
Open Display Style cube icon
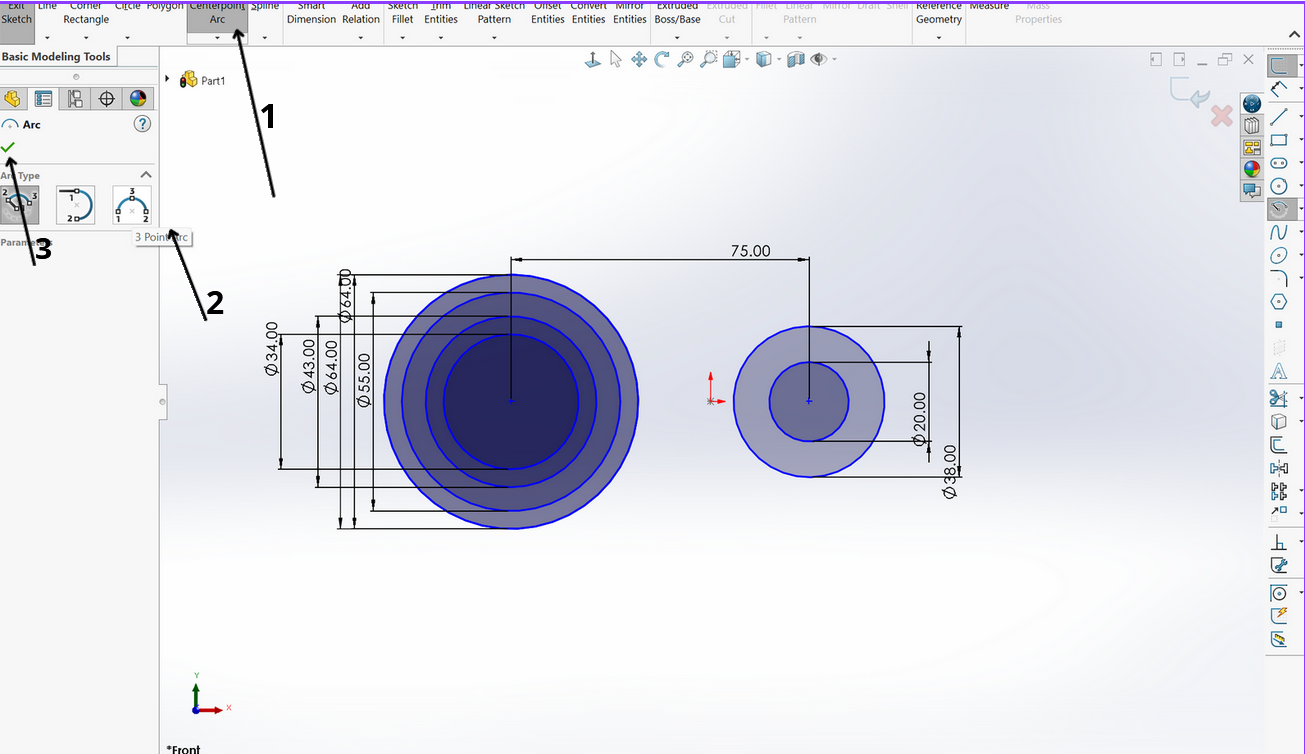click(x=764, y=60)
